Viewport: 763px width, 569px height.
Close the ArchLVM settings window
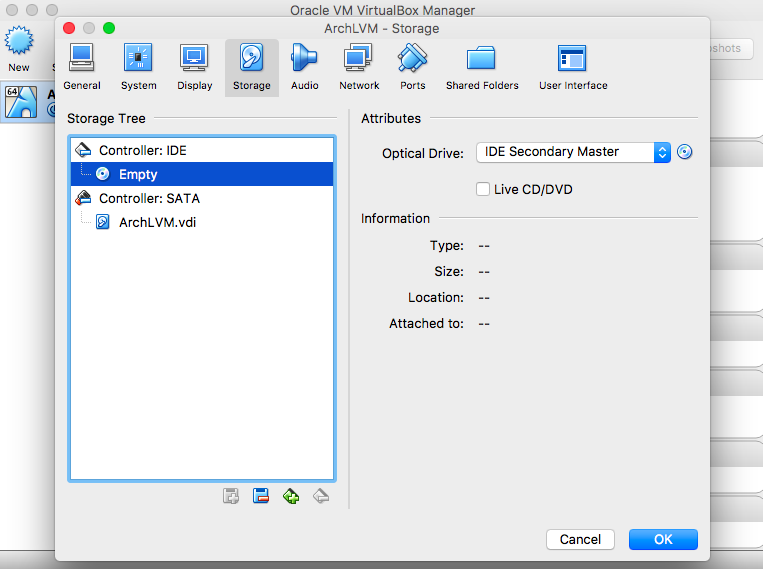(69, 28)
